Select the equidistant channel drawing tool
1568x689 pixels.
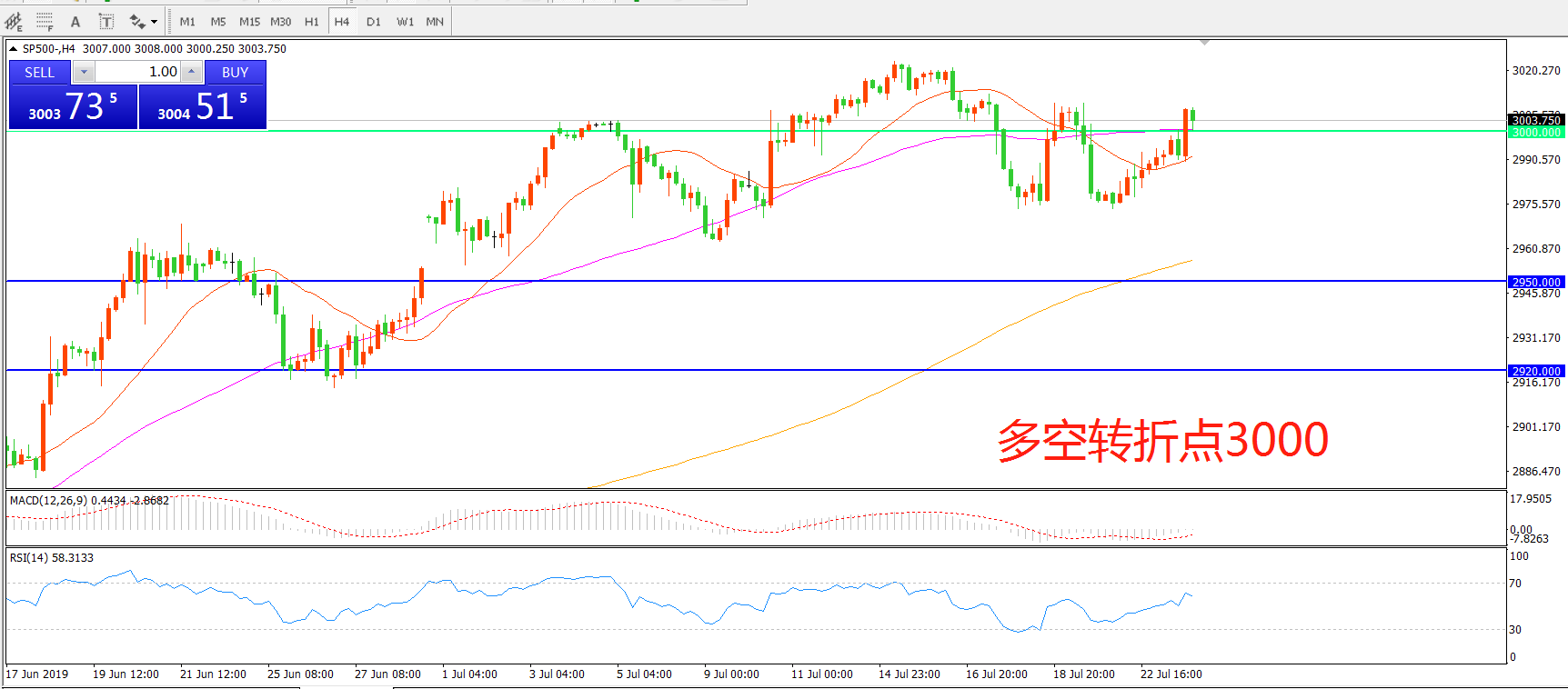[14, 21]
